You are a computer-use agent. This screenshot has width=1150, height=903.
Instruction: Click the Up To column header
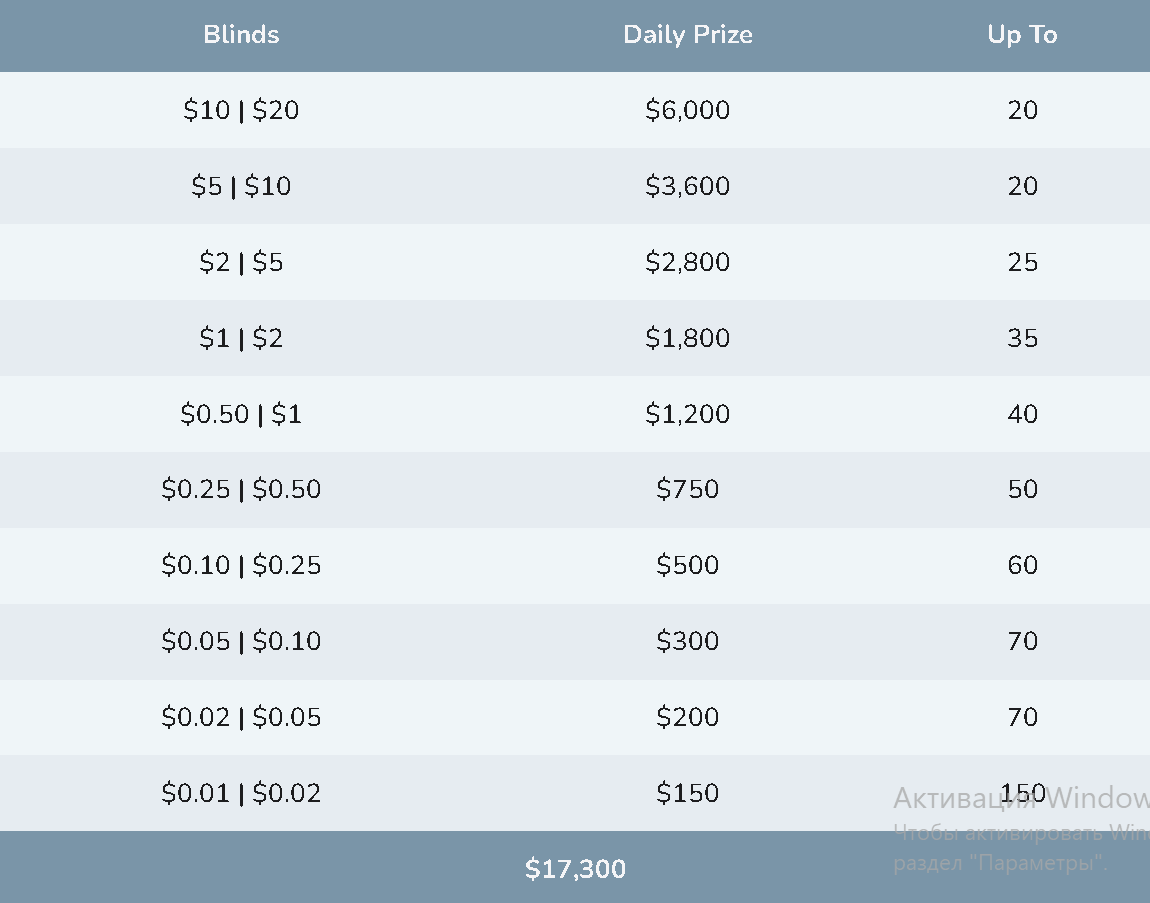click(1022, 35)
